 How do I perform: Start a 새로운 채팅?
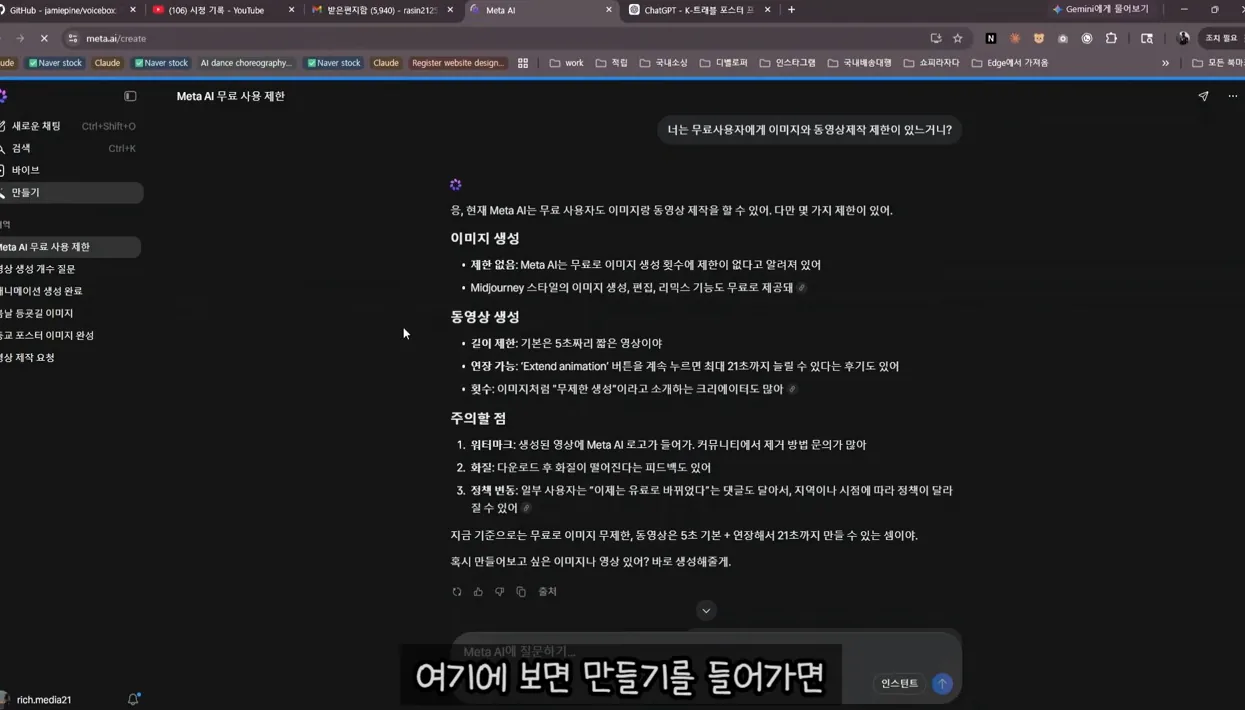pos(70,126)
